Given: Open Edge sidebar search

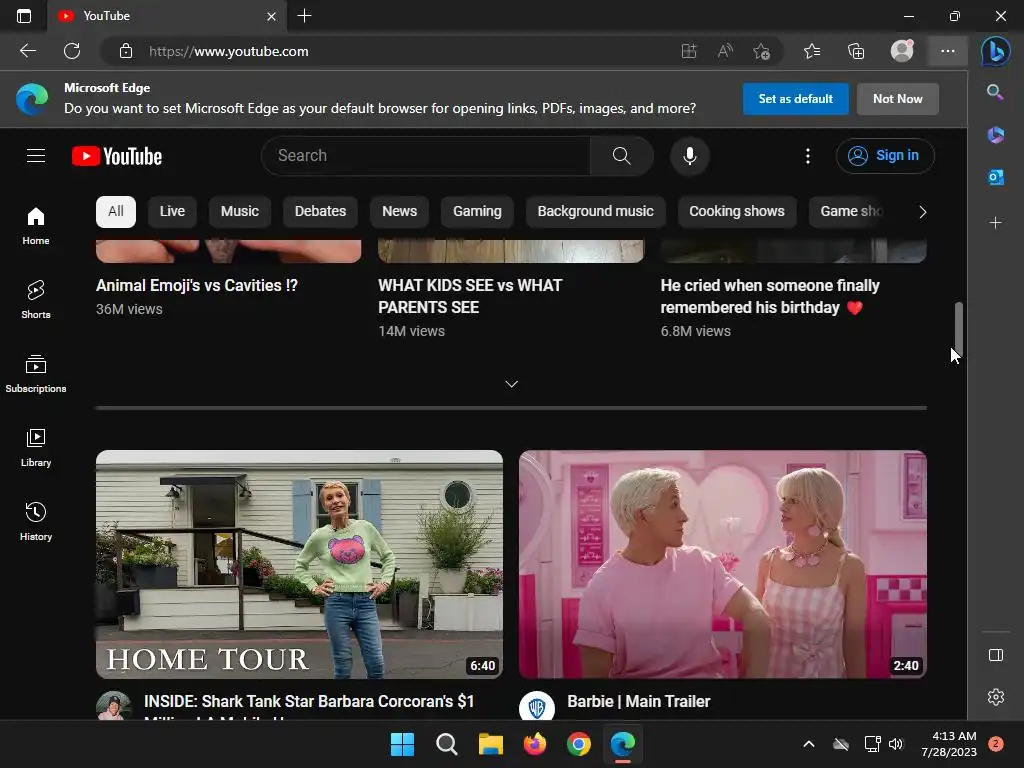Looking at the screenshot, I should pos(995,92).
